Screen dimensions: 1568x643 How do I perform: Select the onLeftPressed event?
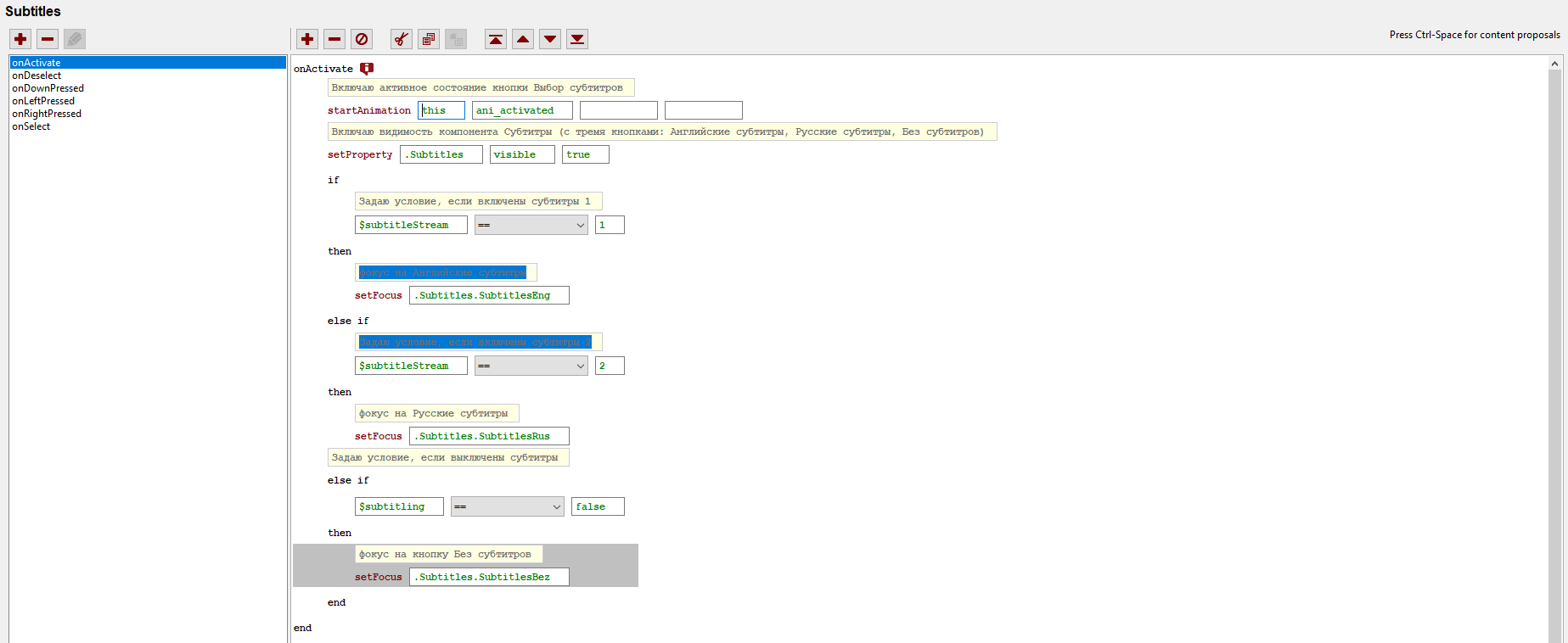coord(43,101)
